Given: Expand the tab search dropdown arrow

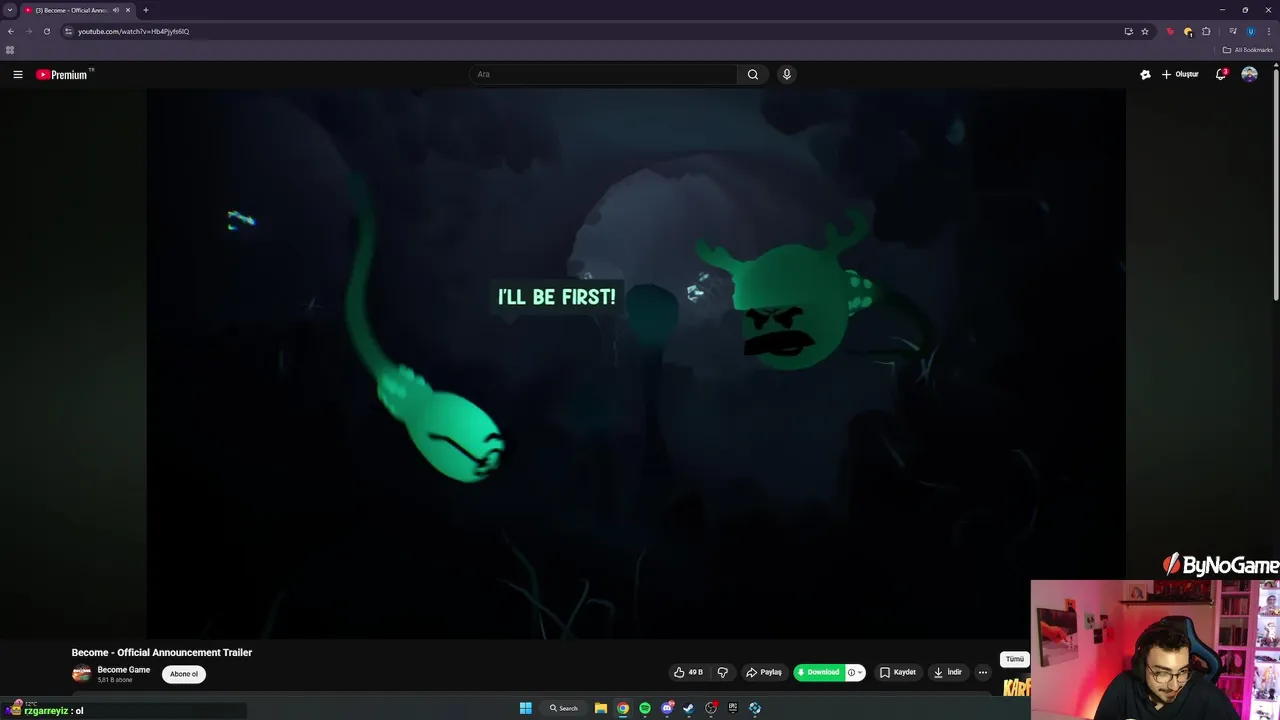Looking at the screenshot, I should click(10, 10).
